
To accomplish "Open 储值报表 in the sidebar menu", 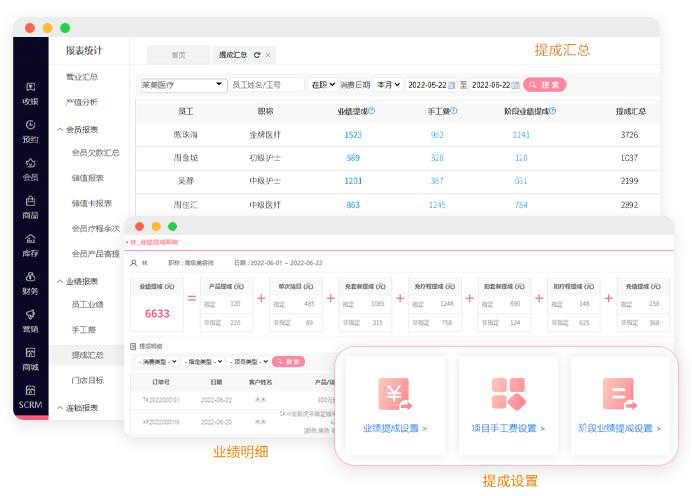I will pos(88,178).
